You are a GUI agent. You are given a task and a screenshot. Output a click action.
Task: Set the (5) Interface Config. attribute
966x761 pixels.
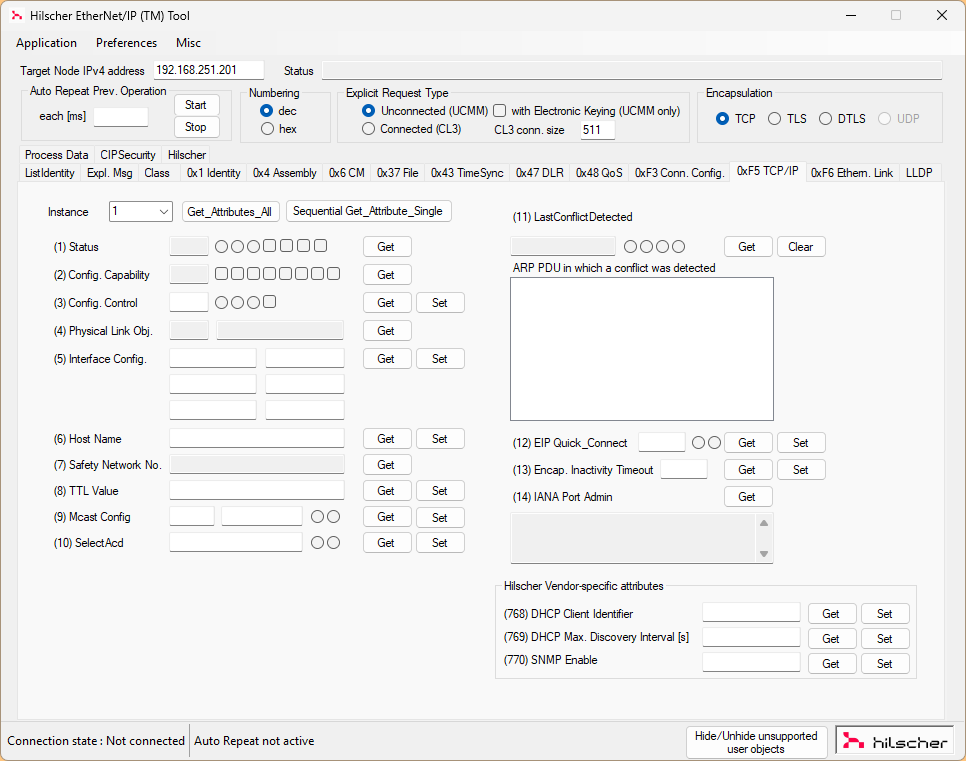click(x=440, y=359)
